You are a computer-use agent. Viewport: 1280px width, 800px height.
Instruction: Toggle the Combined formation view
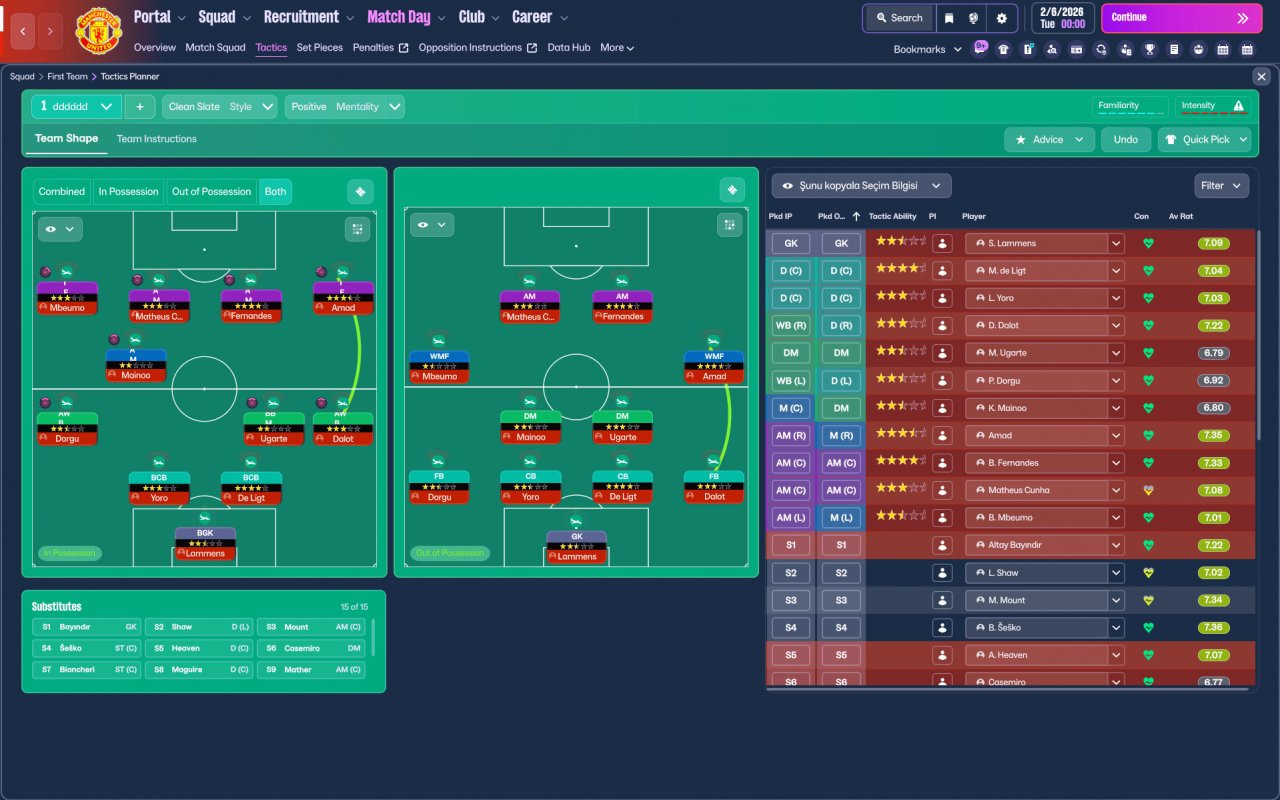62,192
